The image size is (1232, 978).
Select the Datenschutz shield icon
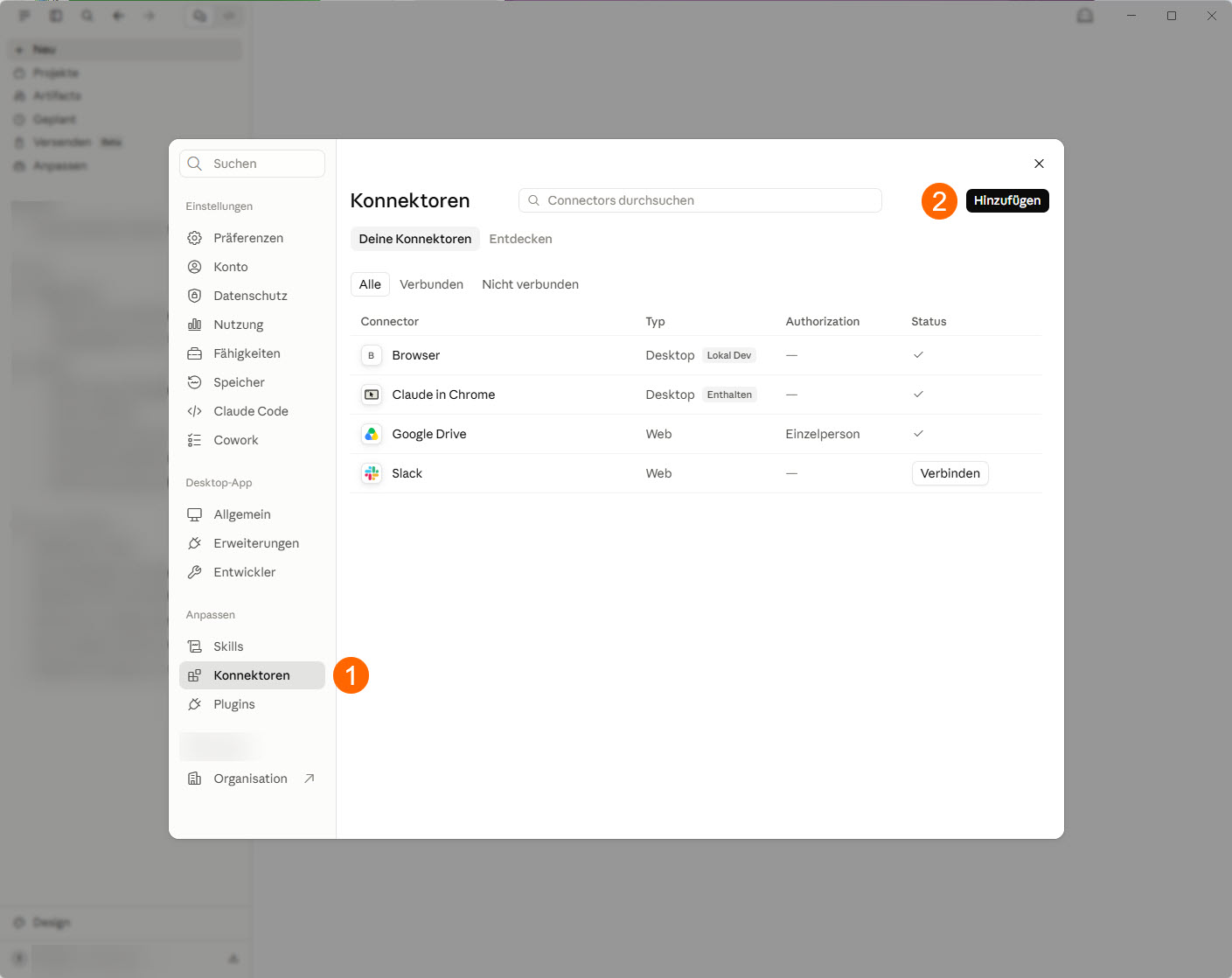(x=195, y=296)
